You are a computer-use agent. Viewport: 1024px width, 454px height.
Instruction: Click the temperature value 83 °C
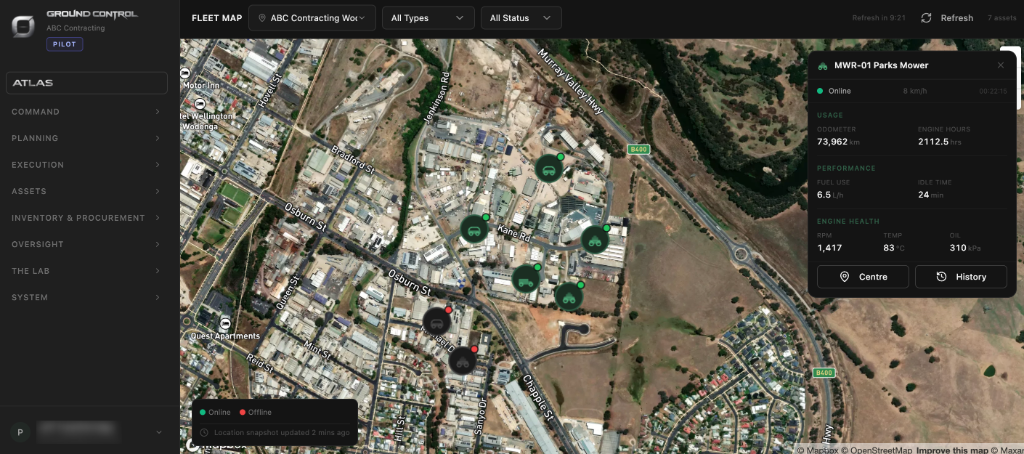click(x=894, y=248)
